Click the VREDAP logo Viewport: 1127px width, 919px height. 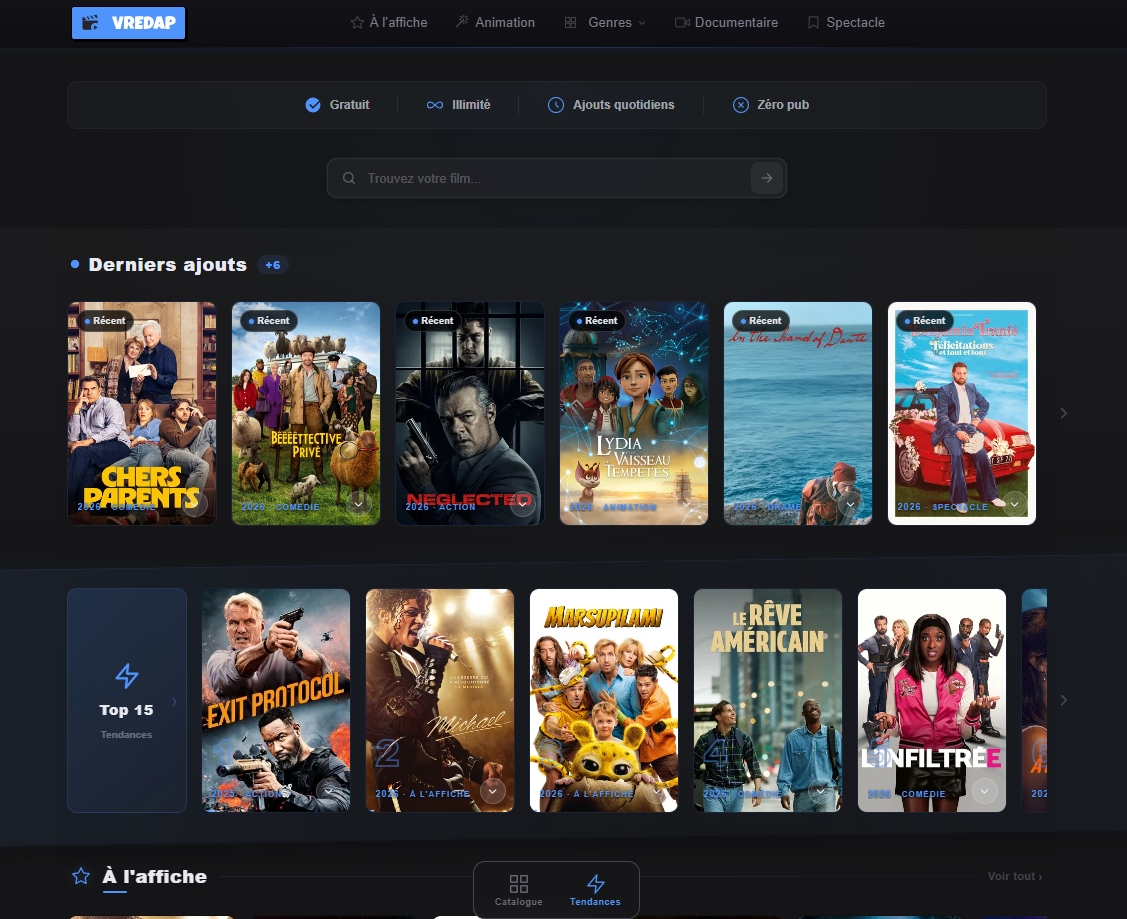[128, 23]
